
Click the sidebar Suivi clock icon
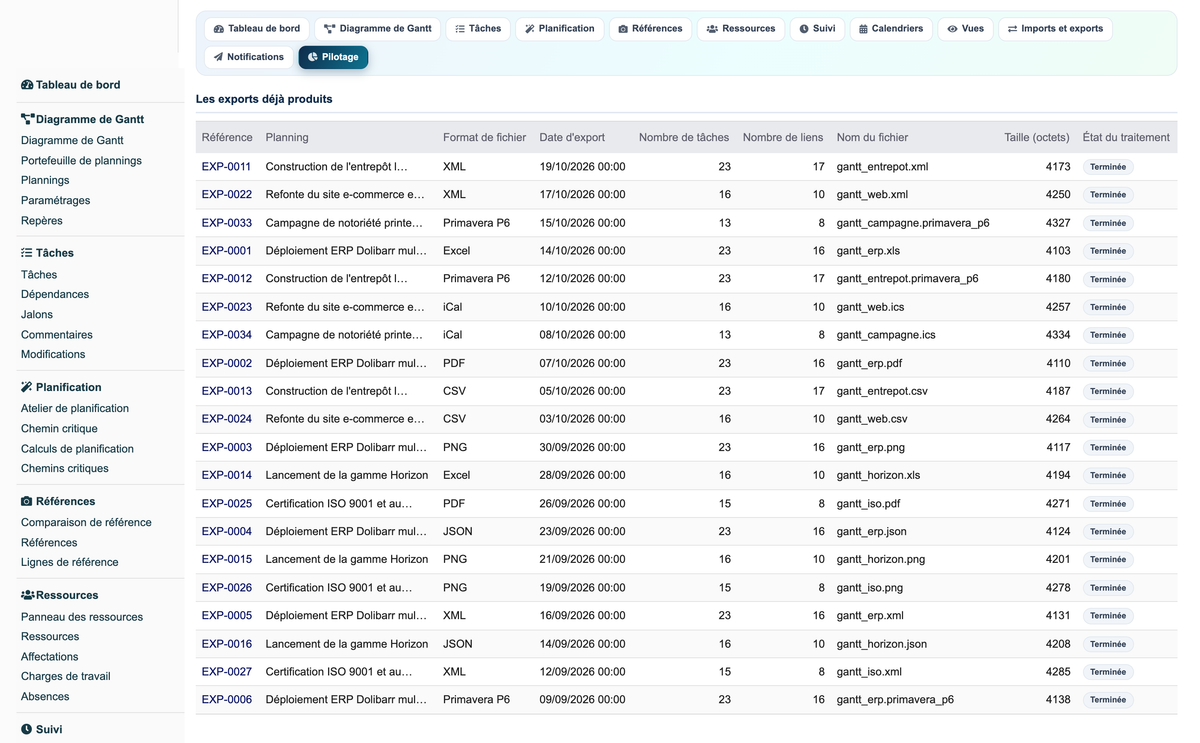[x=27, y=729]
